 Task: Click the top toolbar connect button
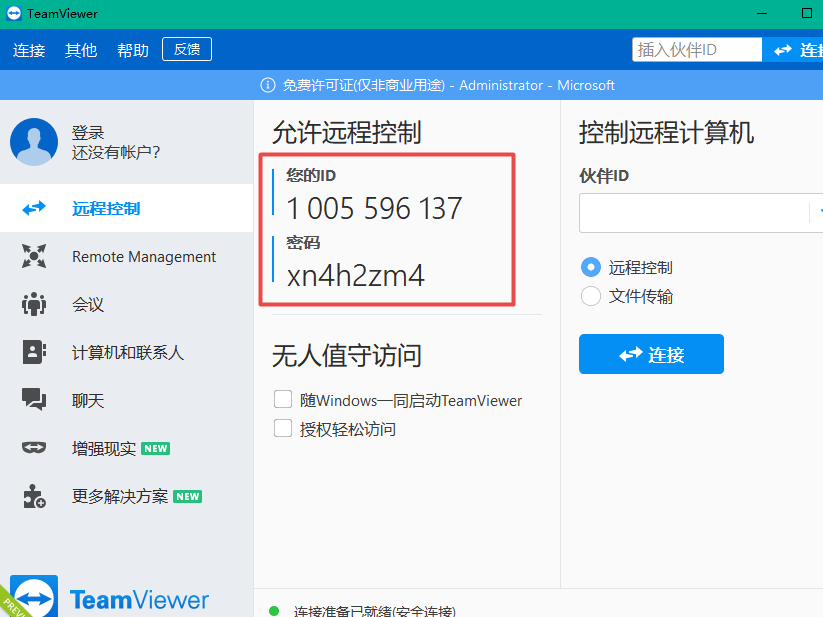(794, 50)
